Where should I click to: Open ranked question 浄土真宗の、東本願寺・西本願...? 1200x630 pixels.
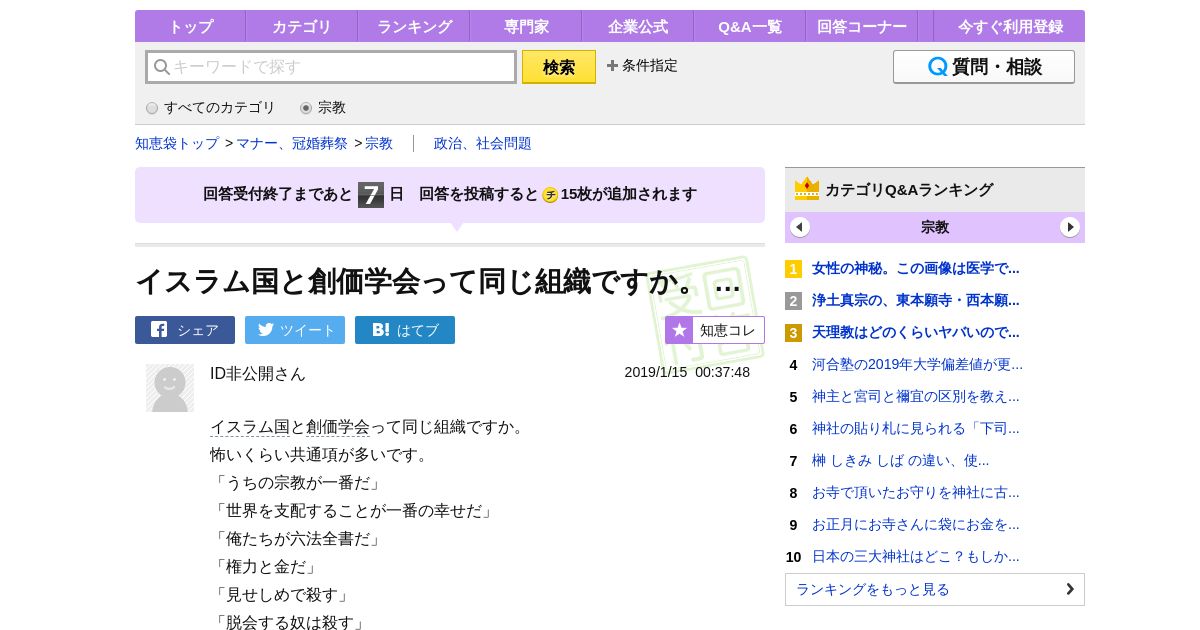click(x=916, y=300)
